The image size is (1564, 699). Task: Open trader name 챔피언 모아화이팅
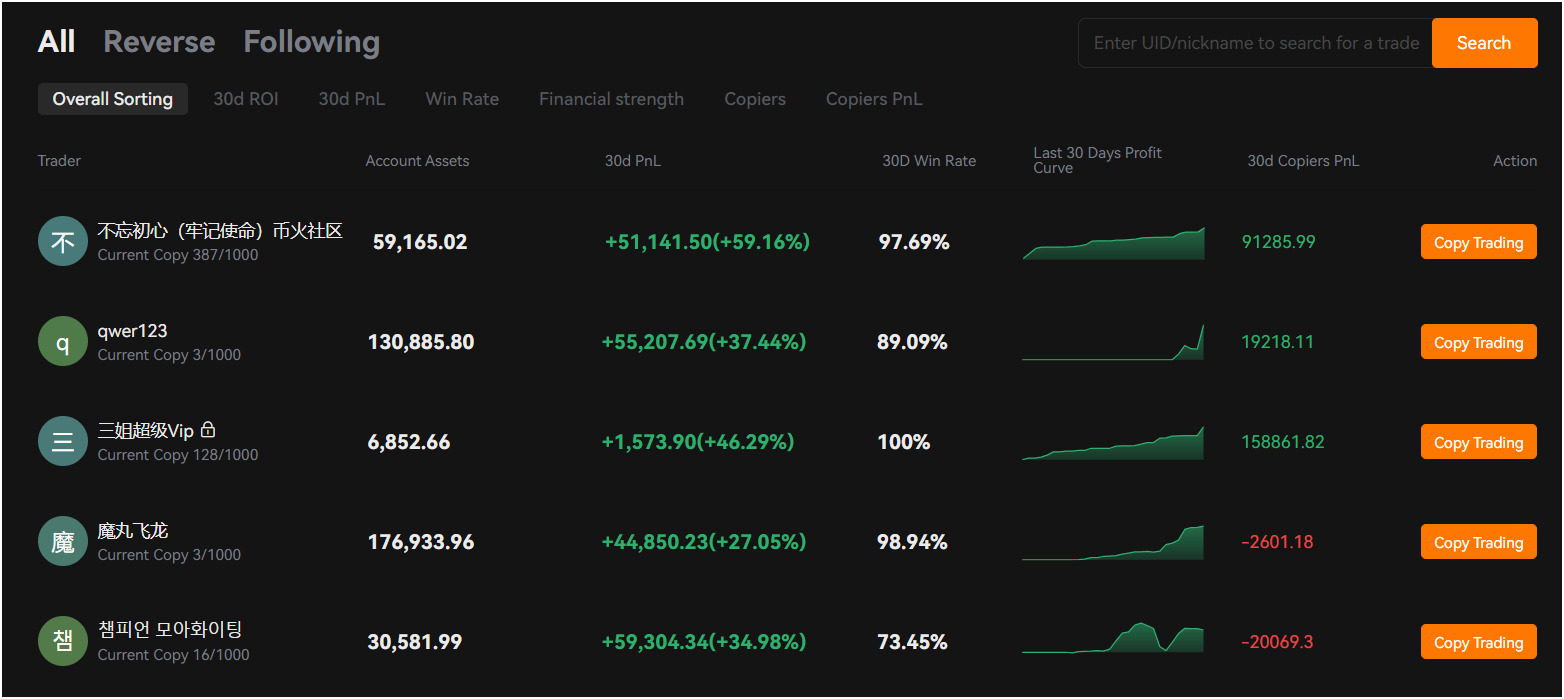(x=169, y=630)
